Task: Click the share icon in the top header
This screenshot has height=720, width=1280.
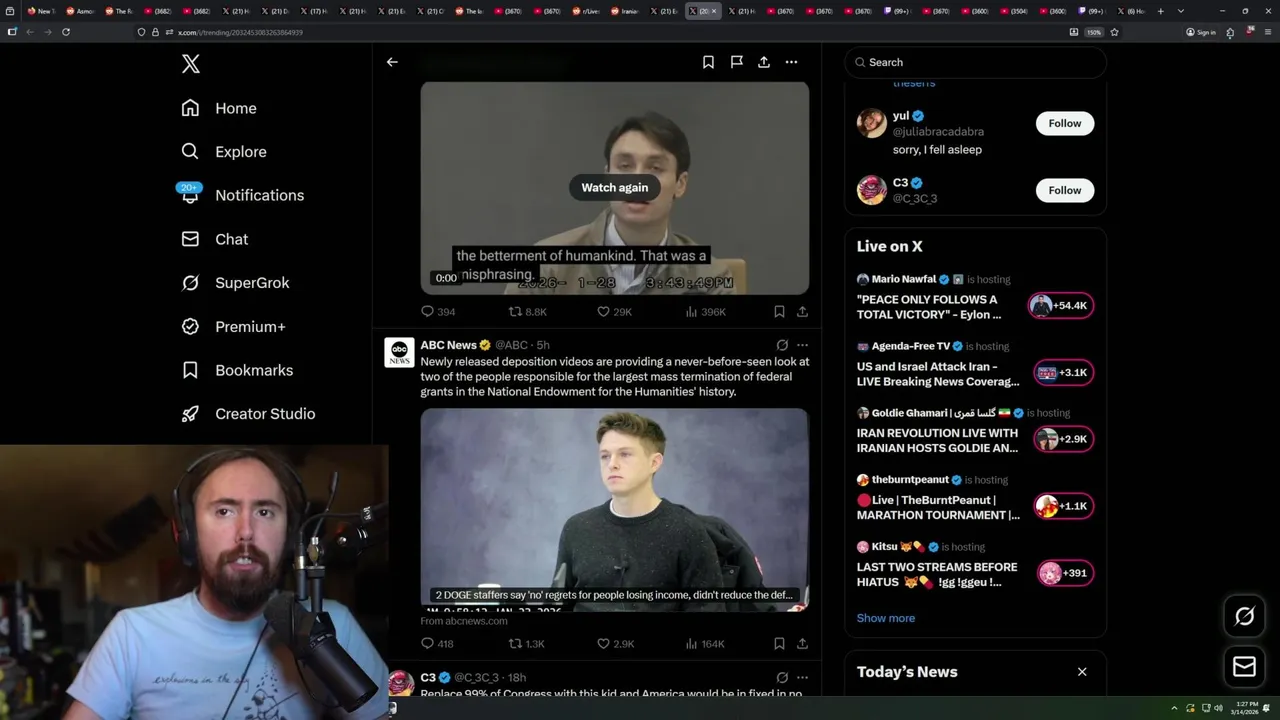Action: coord(764,62)
